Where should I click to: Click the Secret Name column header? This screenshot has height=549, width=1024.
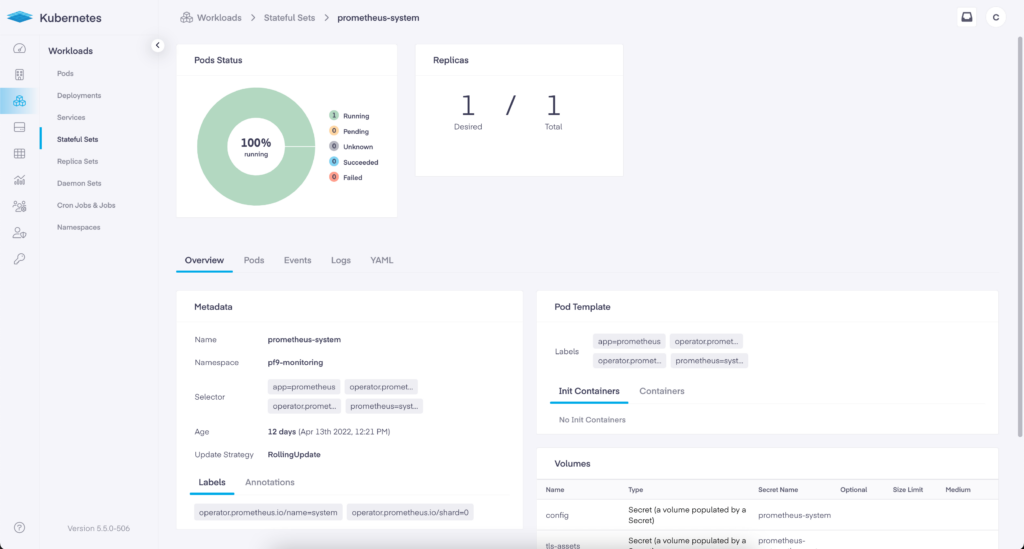778,490
